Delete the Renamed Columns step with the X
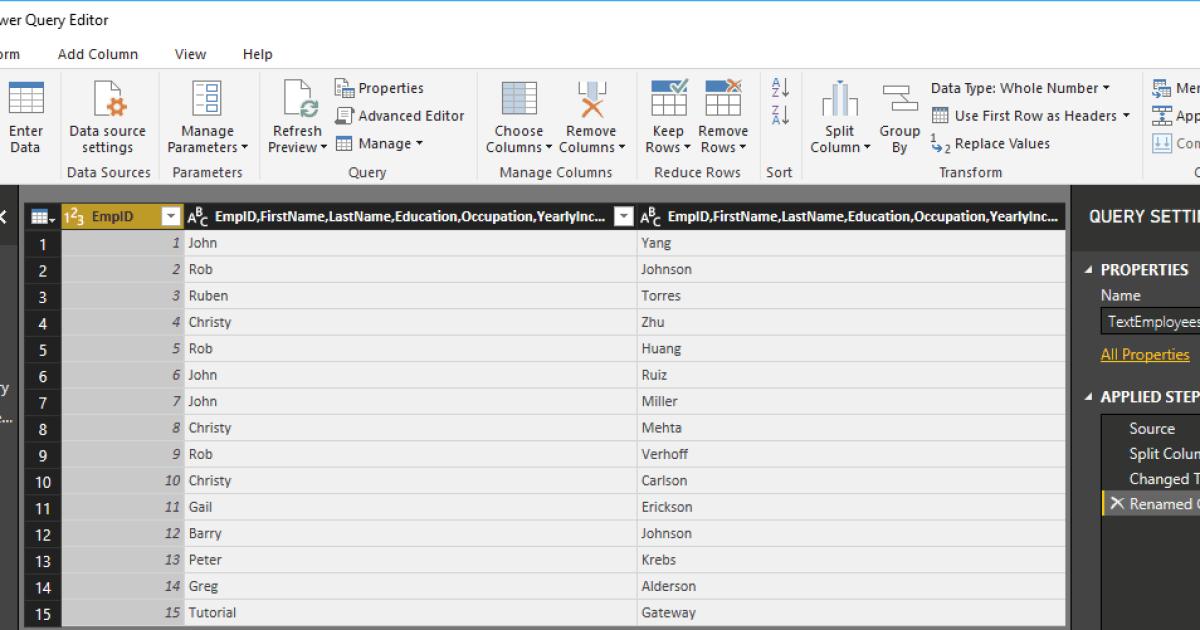 point(1116,504)
